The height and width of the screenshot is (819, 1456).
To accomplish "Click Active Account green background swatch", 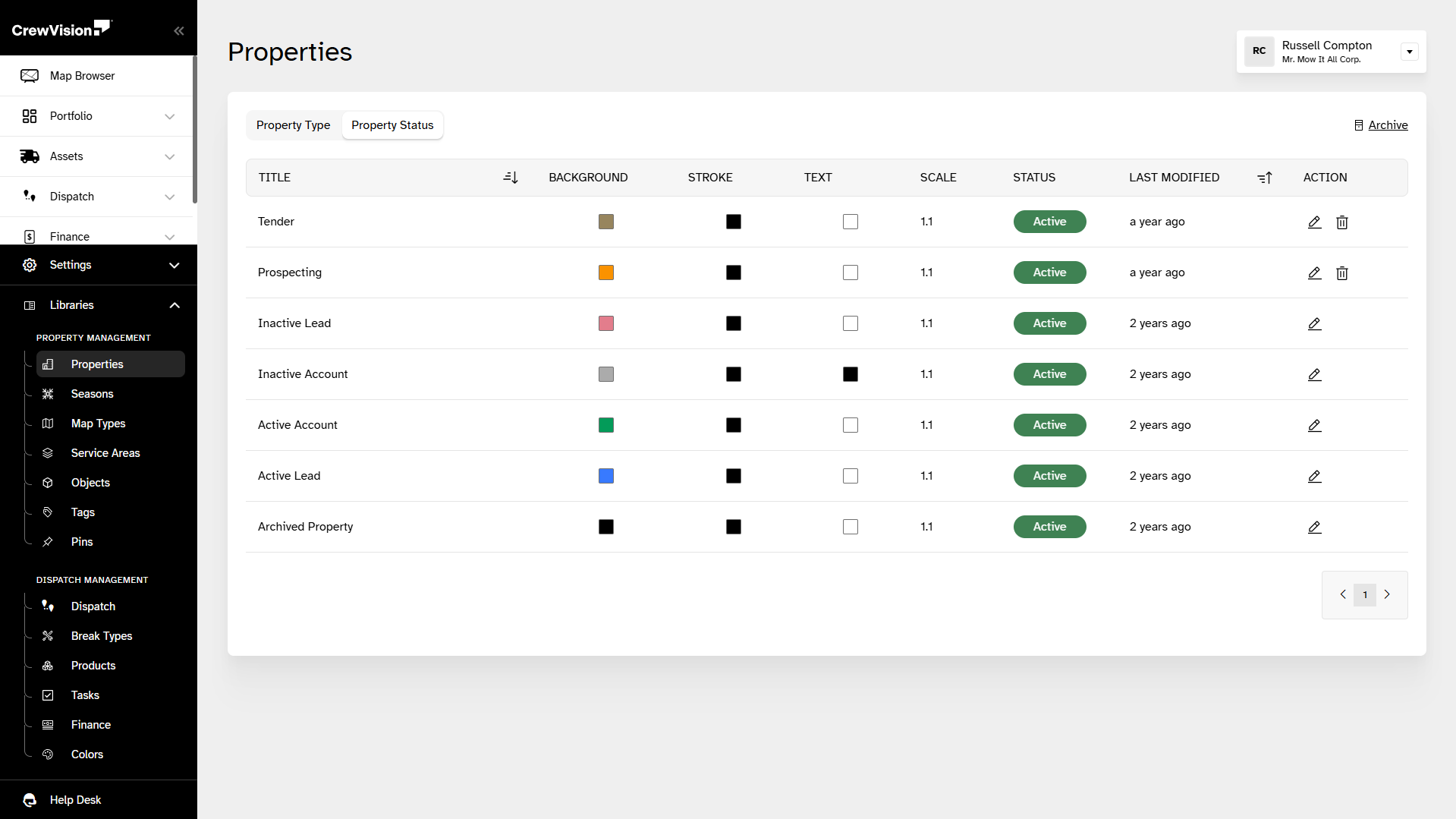I will [606, 425].
